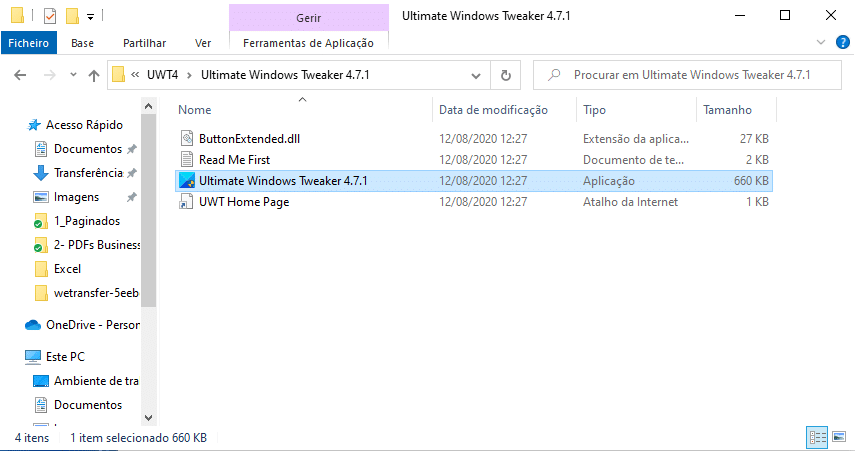Open the recent locations dropdown arrow
Viewport: 855px width, 451px height.
coord(73,75)
